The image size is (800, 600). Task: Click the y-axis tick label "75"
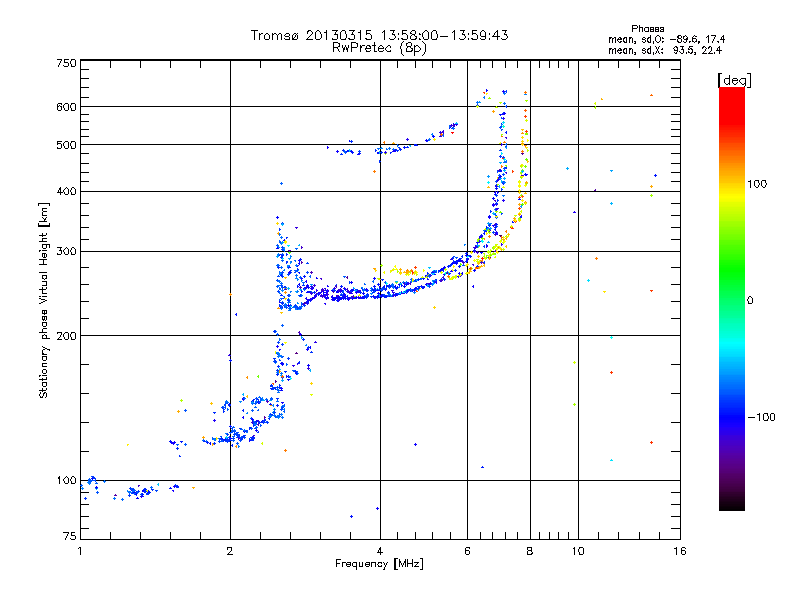tap(69, 536)
